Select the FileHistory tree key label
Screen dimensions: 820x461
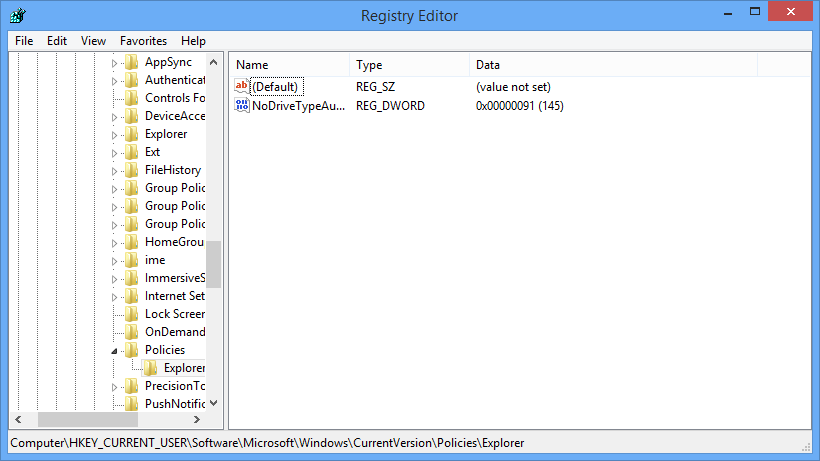click(173, 170)
